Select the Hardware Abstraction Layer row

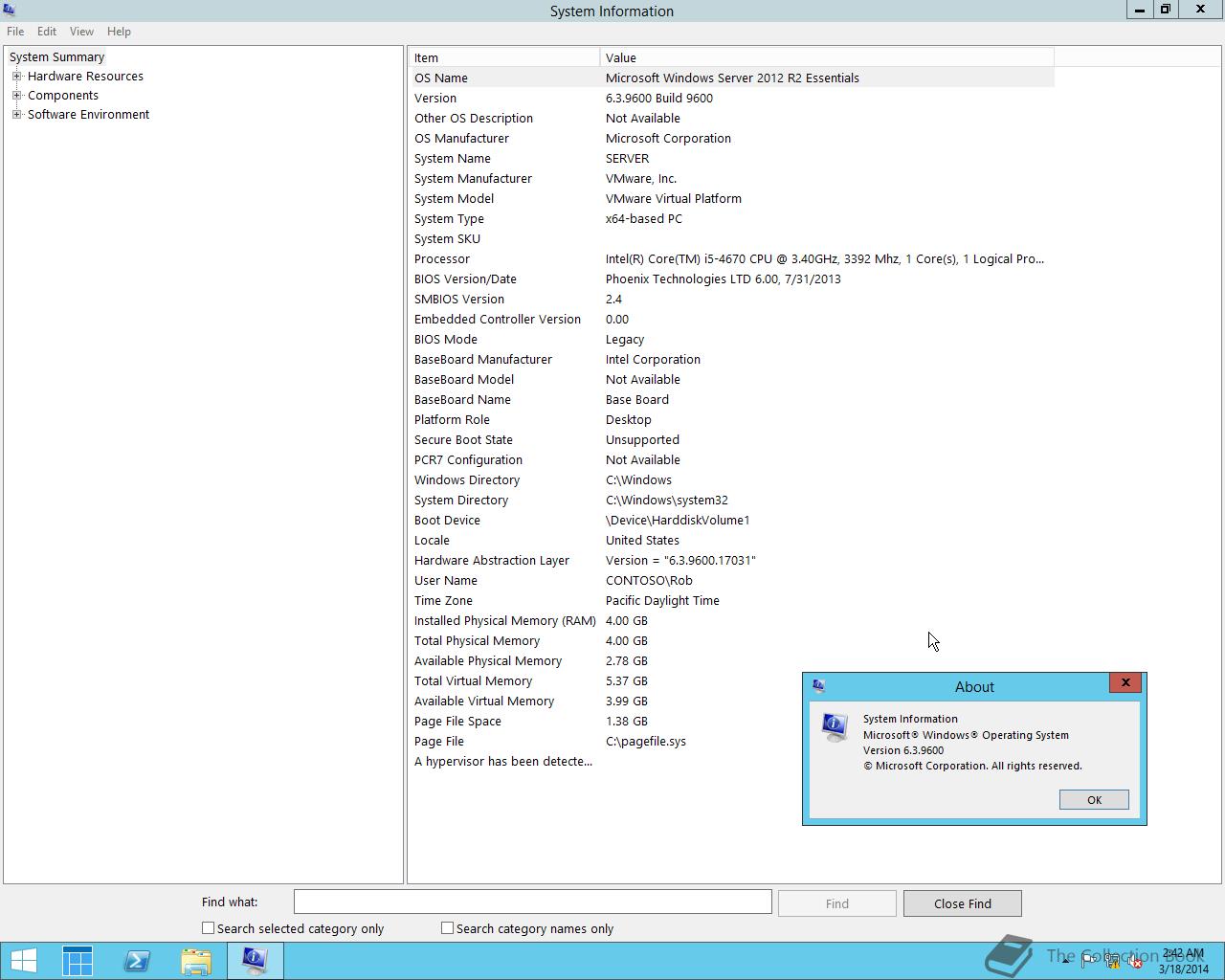(x=732, y=560)
